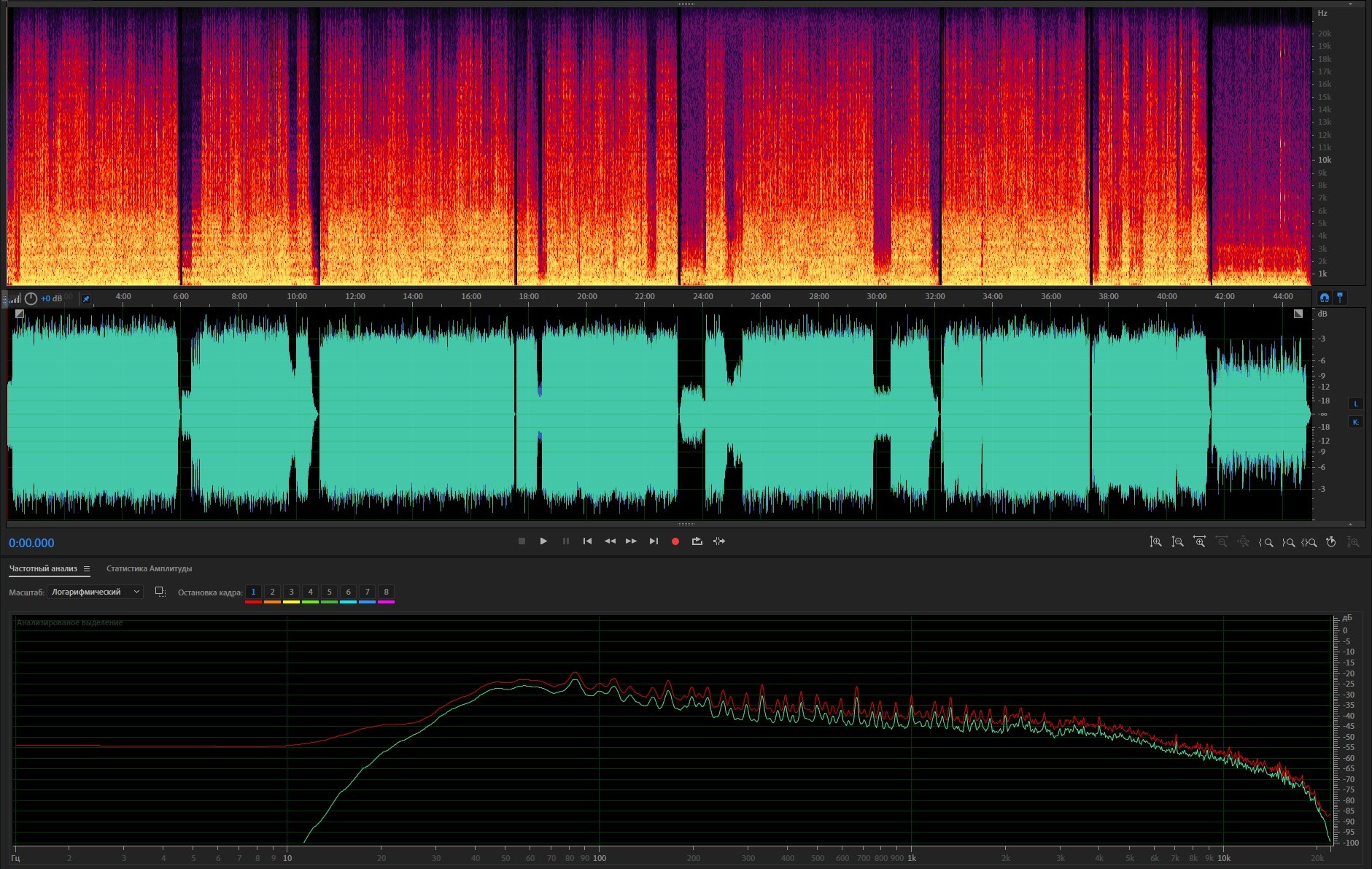Select the Частотный анализ tab

tap(43, 569)
